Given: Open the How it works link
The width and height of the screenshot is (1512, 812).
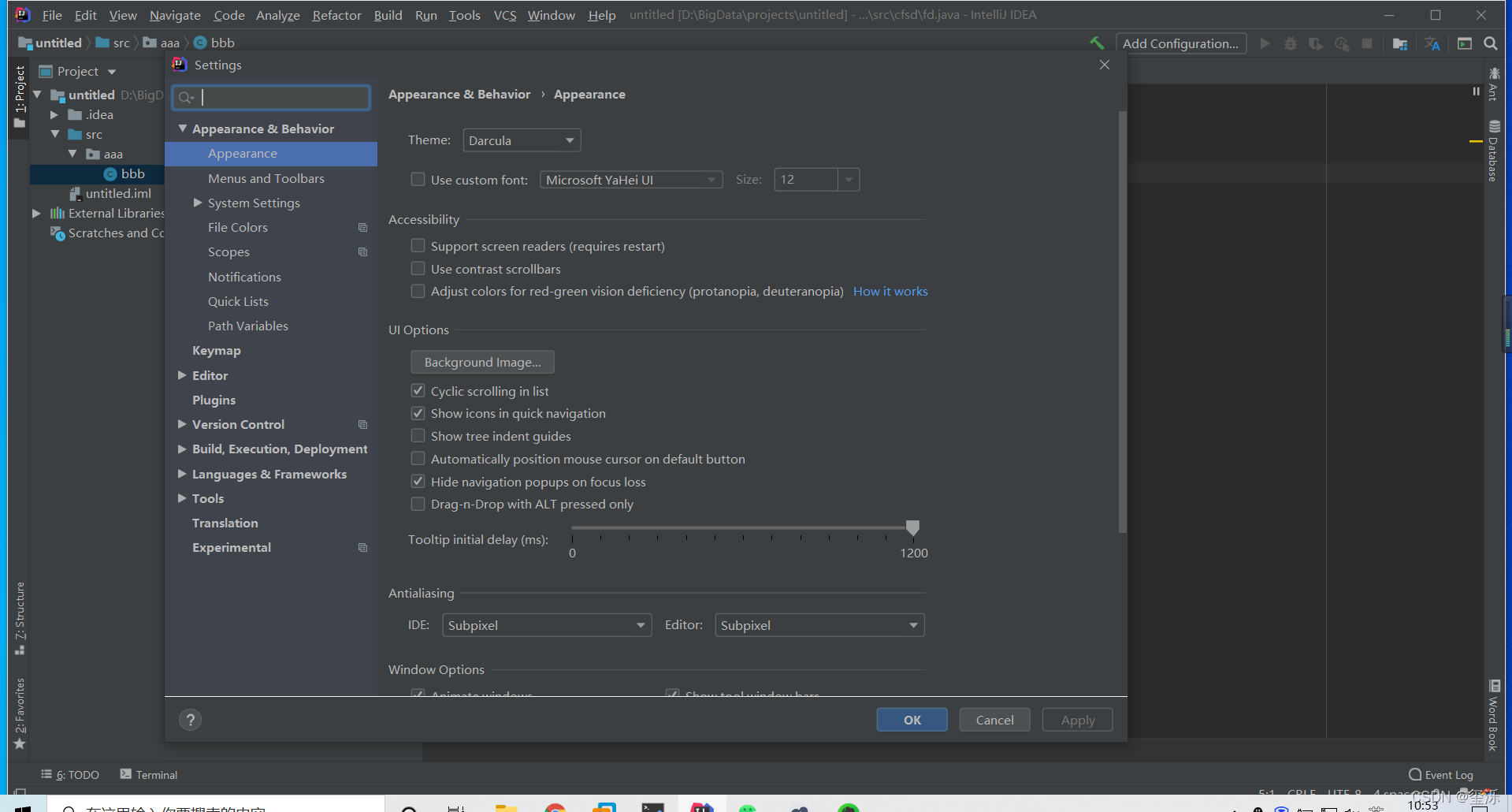Looking at the screenshot, I should (890, 292).
